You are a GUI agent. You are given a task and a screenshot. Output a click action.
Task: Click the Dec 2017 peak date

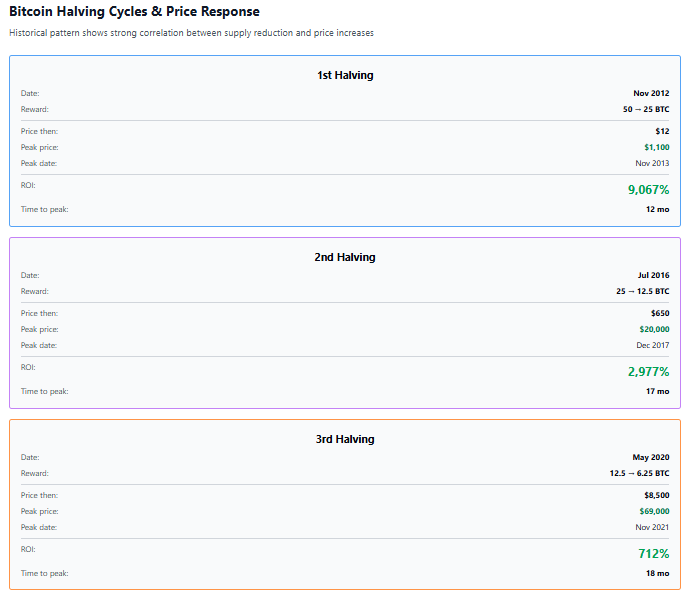coord(653,345)
